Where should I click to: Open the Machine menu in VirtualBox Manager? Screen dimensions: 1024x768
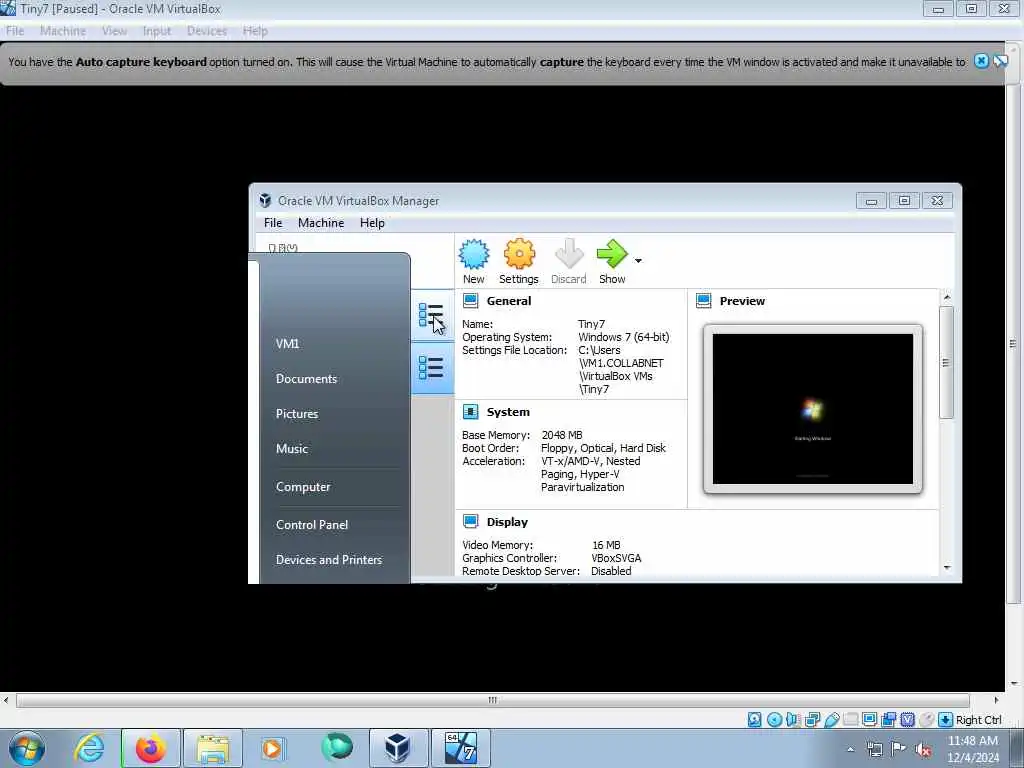(x=321, y=223)
